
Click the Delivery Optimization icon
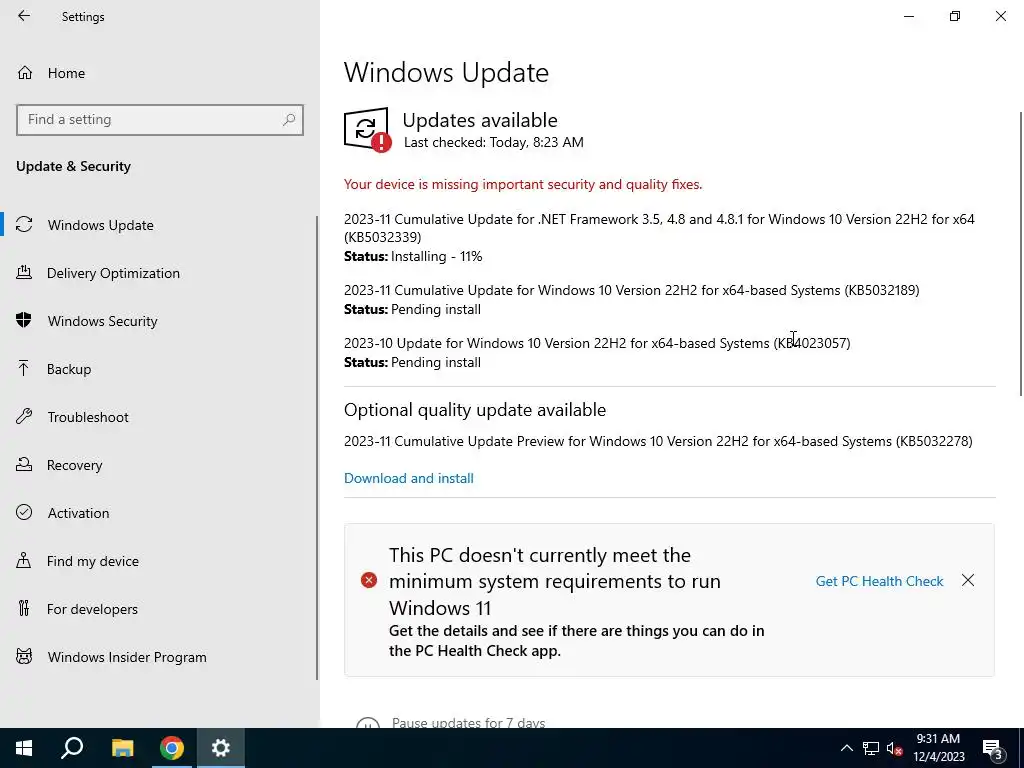click(24, 272)
